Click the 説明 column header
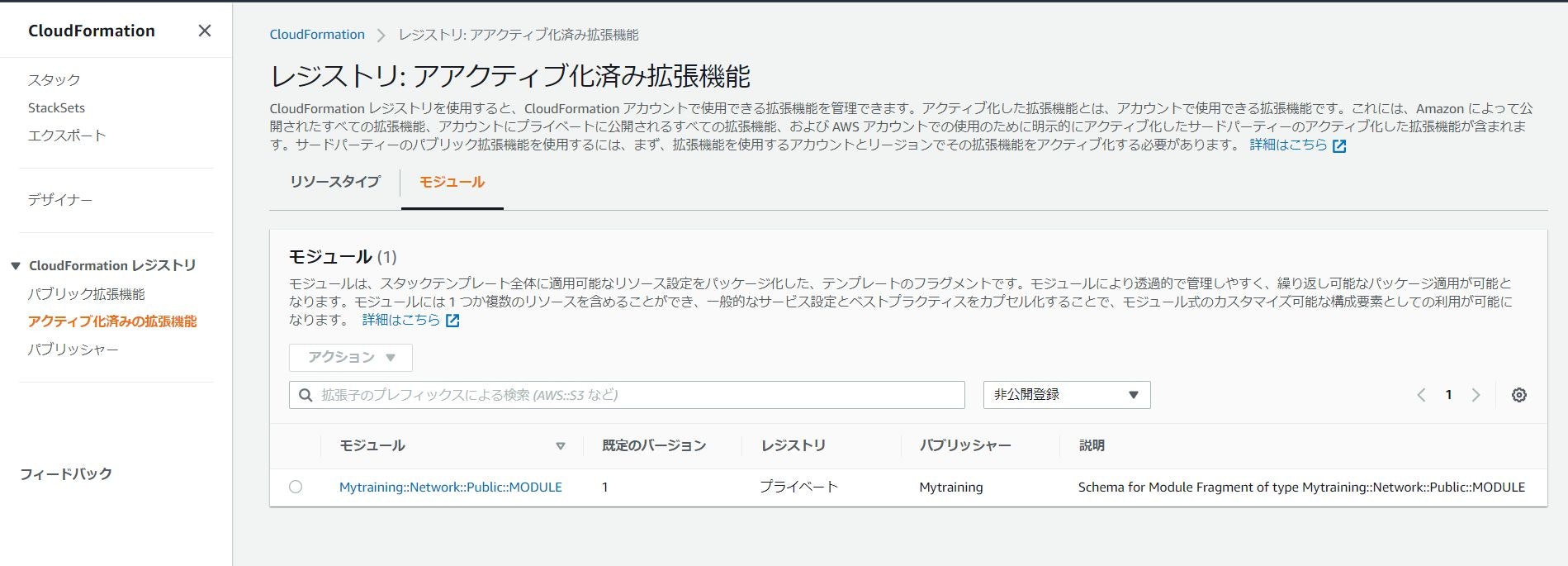 point(1092,446)
